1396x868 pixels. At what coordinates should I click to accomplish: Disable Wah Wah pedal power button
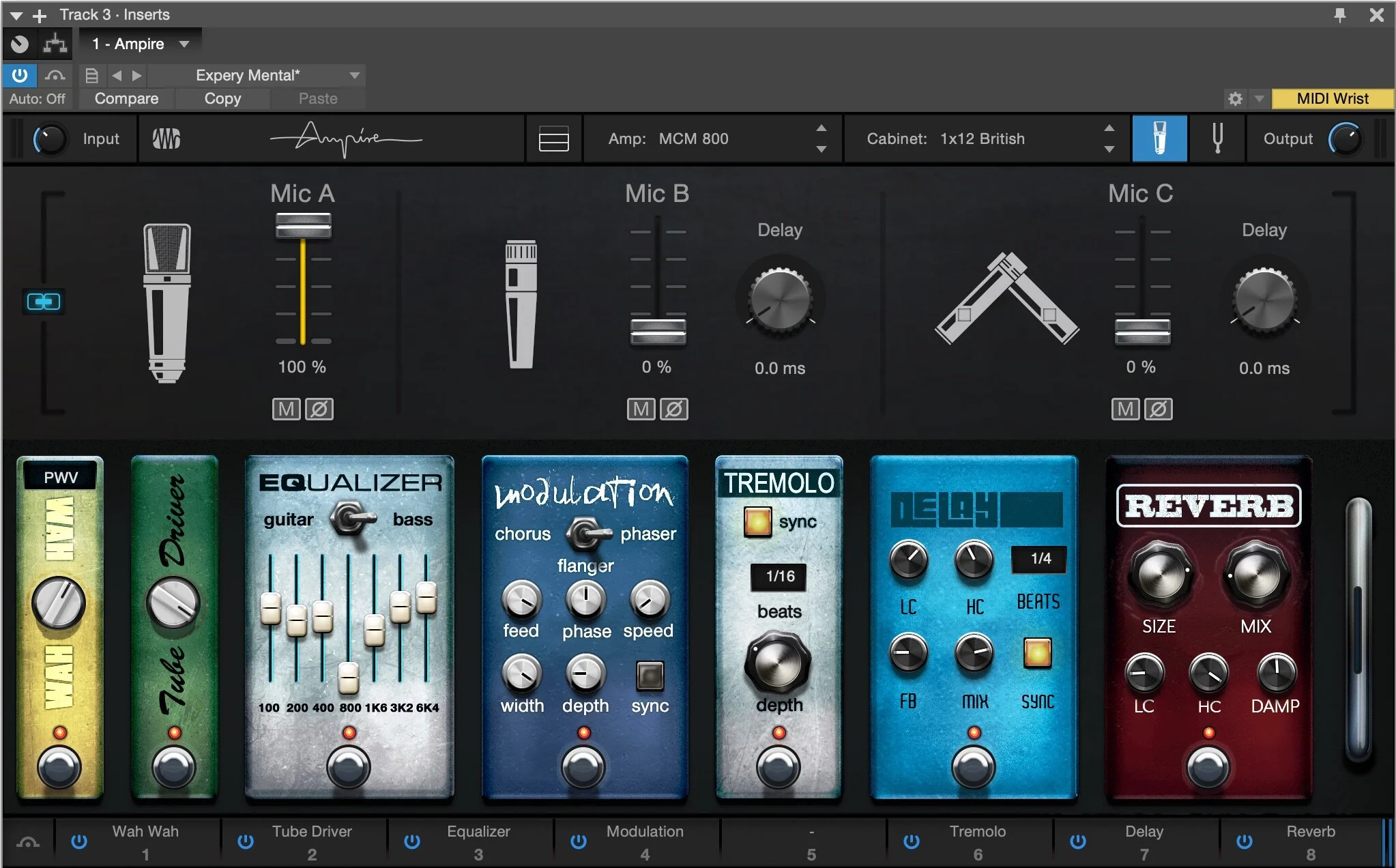(x=79, y=841)
